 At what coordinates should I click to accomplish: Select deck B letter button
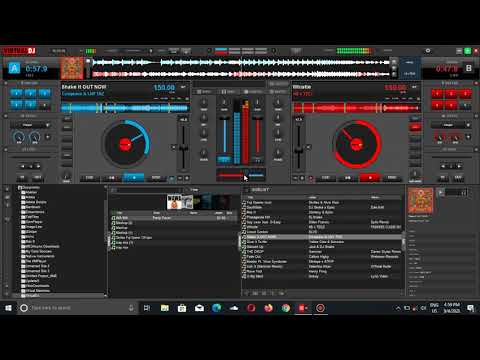pos(468,68)
